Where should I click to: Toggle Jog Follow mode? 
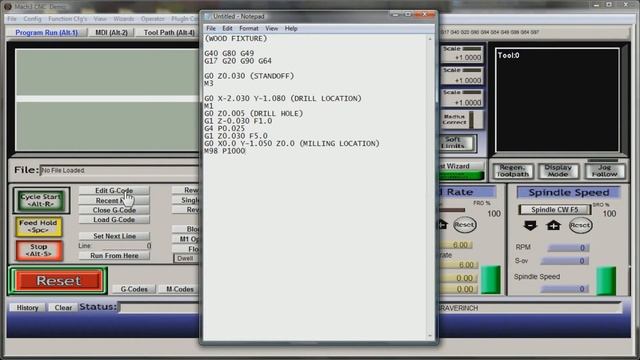click(x=604, y=171)
